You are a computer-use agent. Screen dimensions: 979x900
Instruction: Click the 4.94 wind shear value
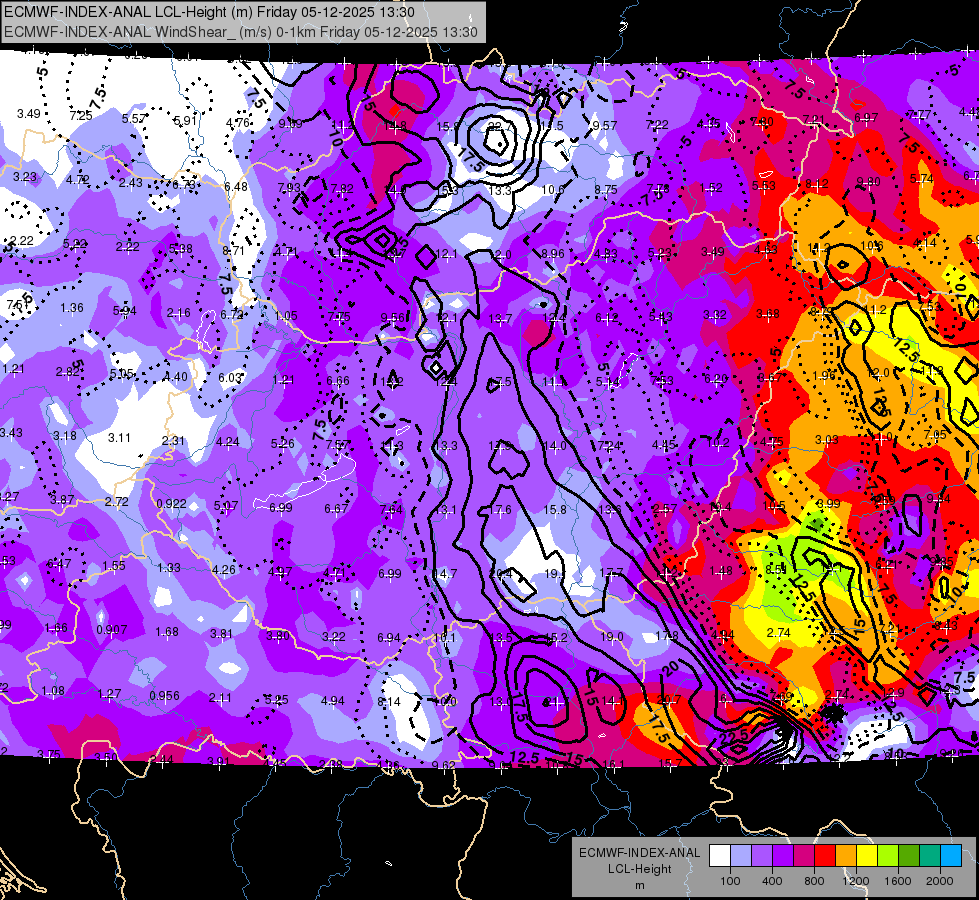(333, 701)
